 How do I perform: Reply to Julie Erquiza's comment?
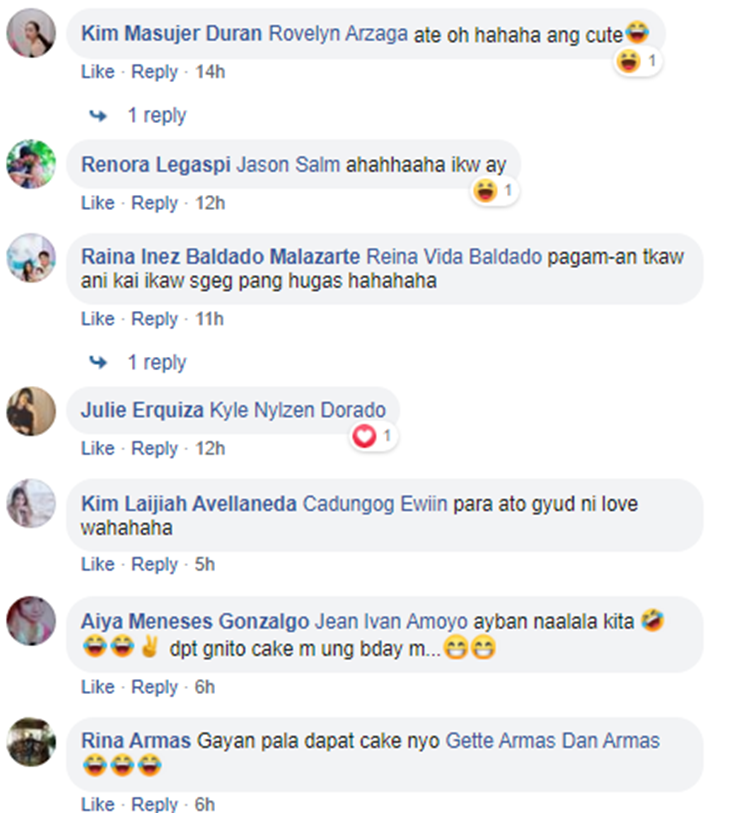point(154,448)
